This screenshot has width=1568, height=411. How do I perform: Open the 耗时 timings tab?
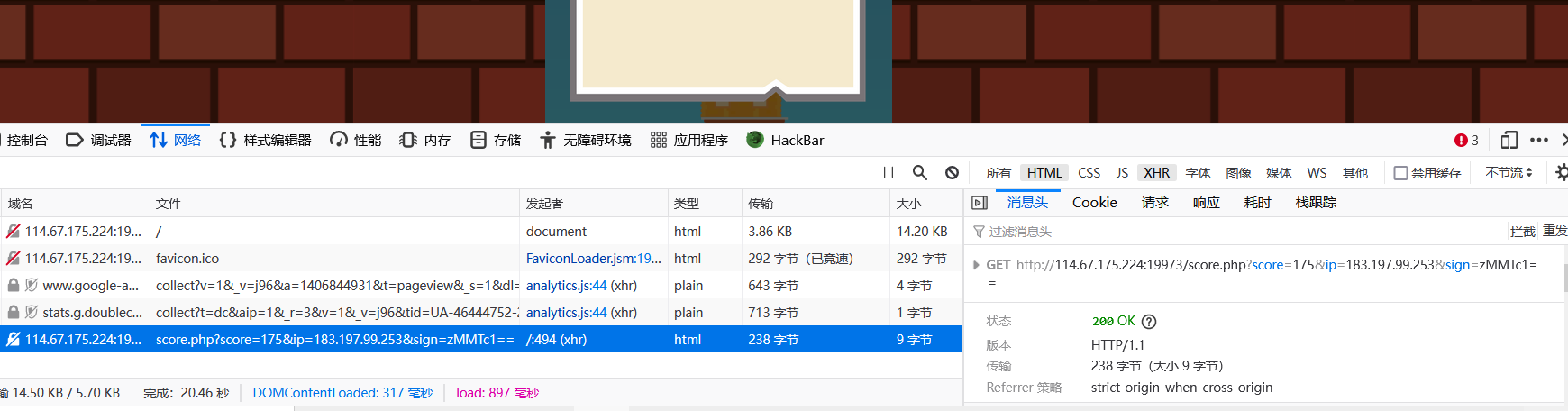1258,203
